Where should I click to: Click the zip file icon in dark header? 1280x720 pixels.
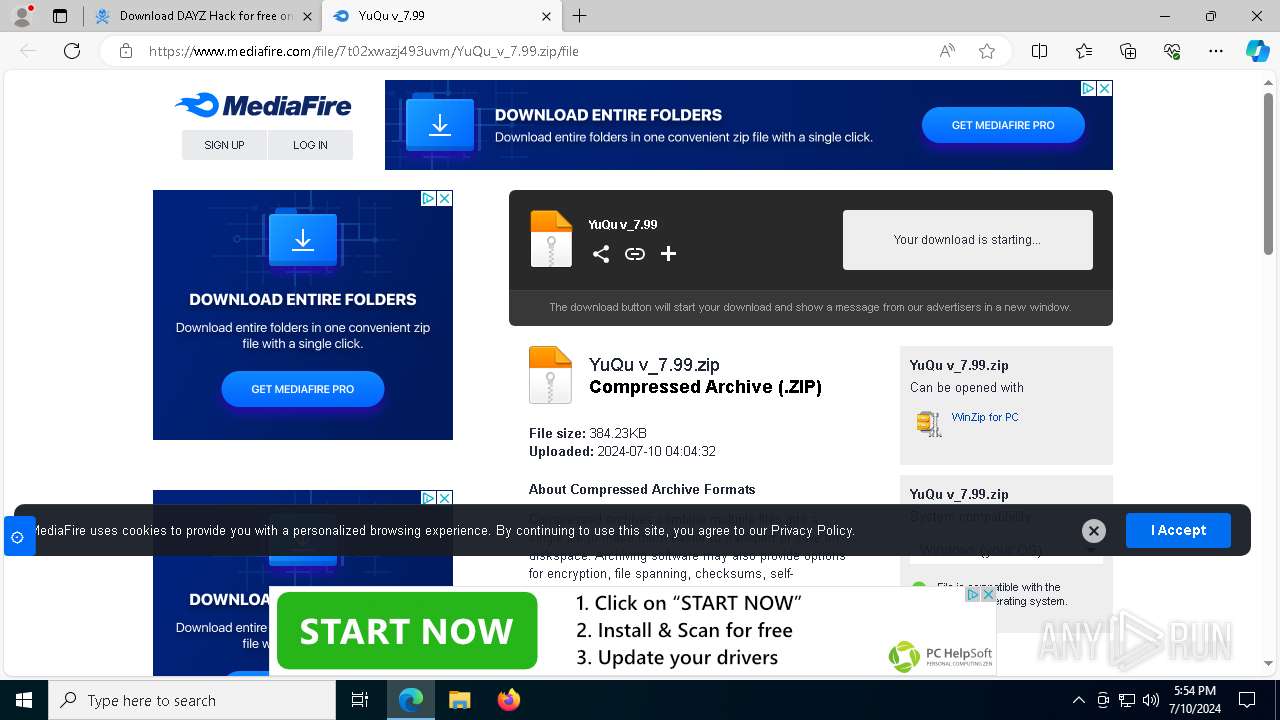coord(551,239)
